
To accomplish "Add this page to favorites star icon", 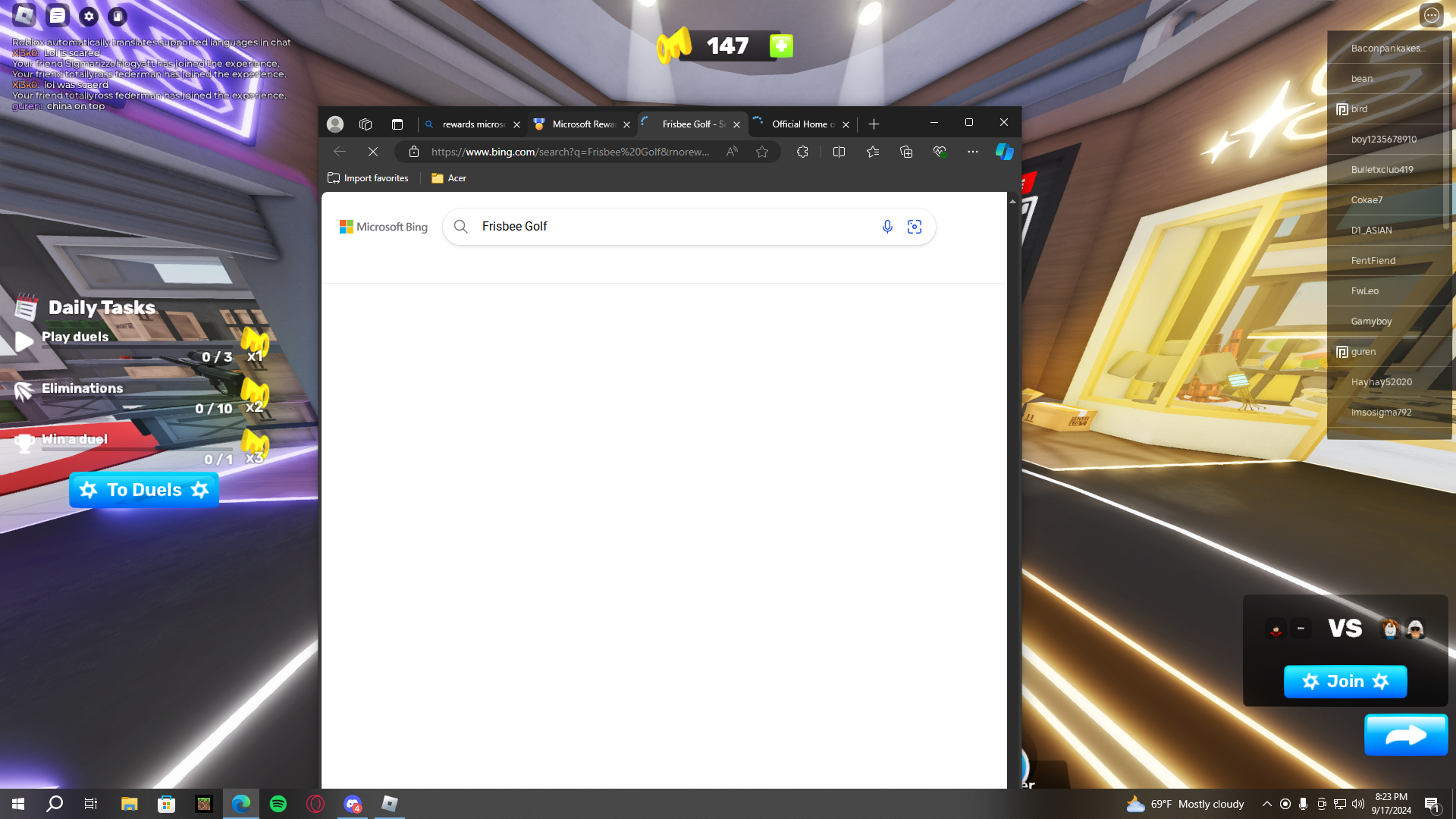I will 762,152.
